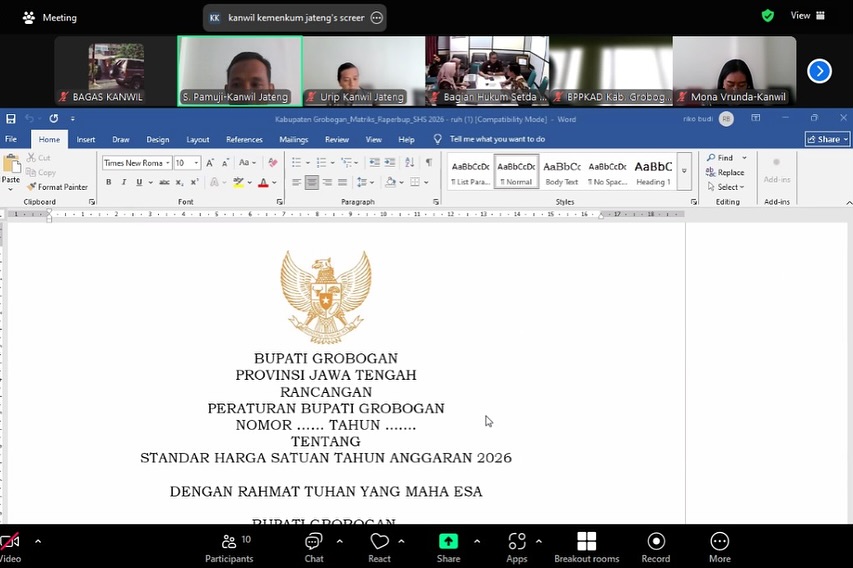
Task: Click the Share button in Word
Action: 827,139
